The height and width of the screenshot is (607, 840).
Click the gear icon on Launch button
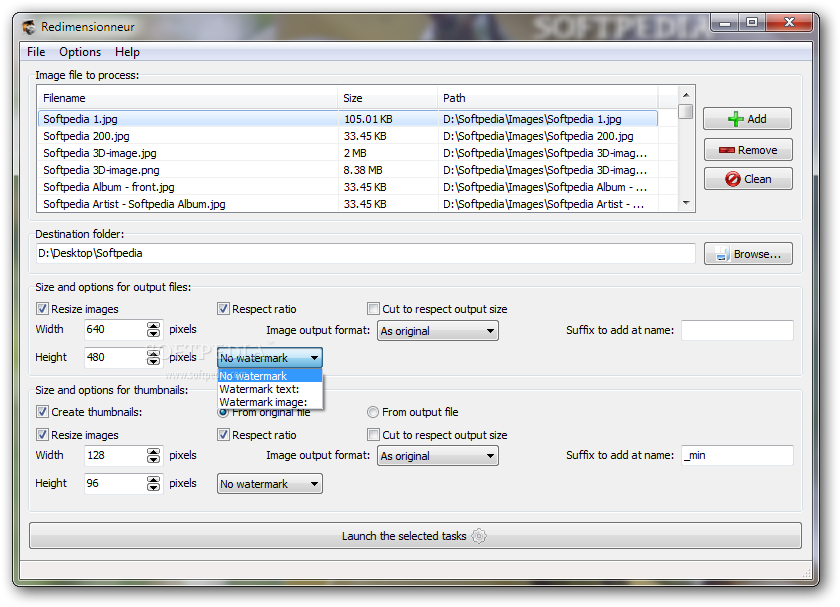tap(479, 536)
